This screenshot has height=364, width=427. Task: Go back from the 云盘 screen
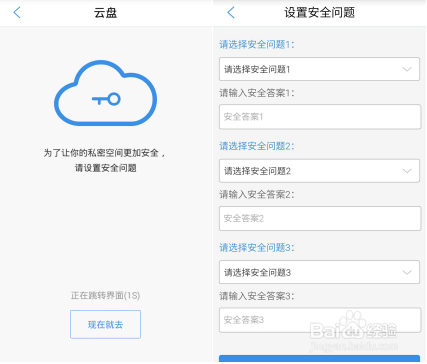pyautogui.click(x=17, y=13)
